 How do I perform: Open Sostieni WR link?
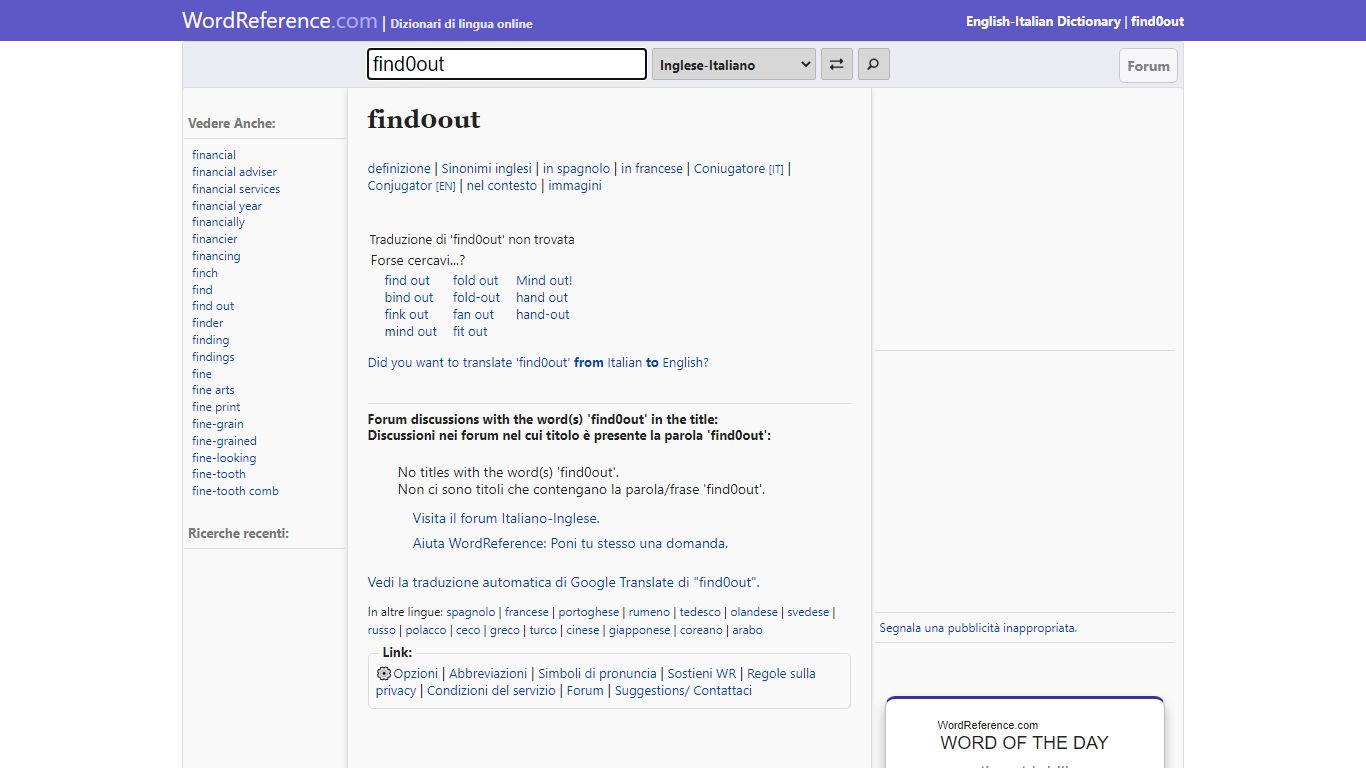click(701, 674)
